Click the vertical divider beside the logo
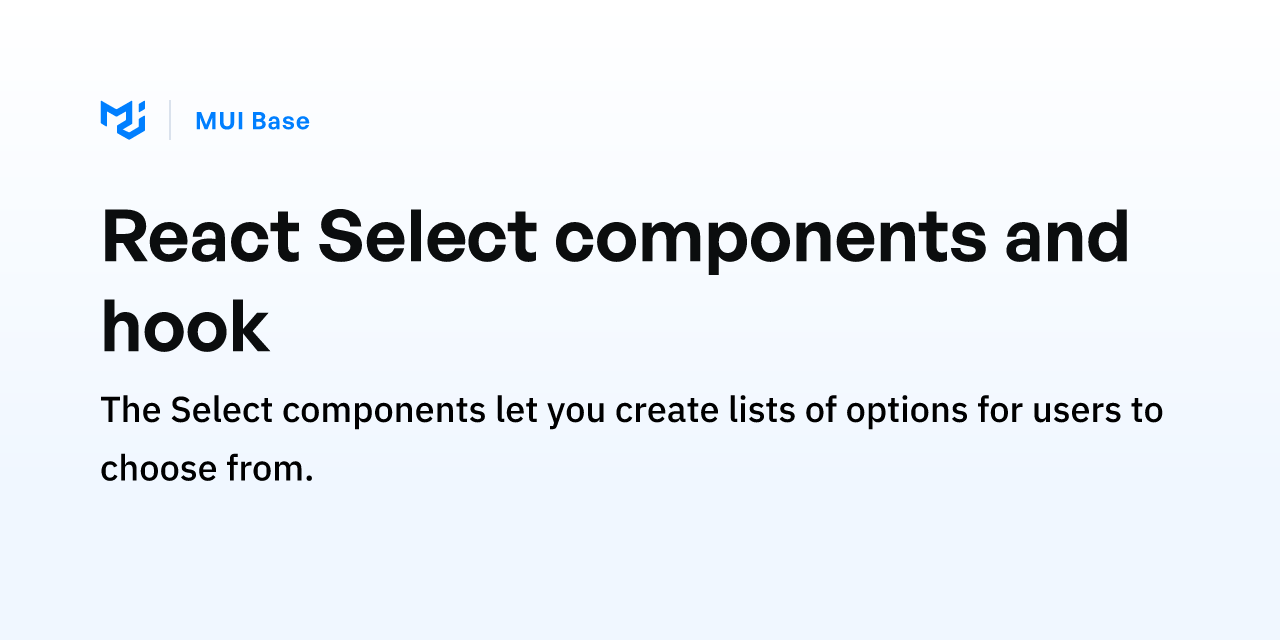 (x=170, y=120)
